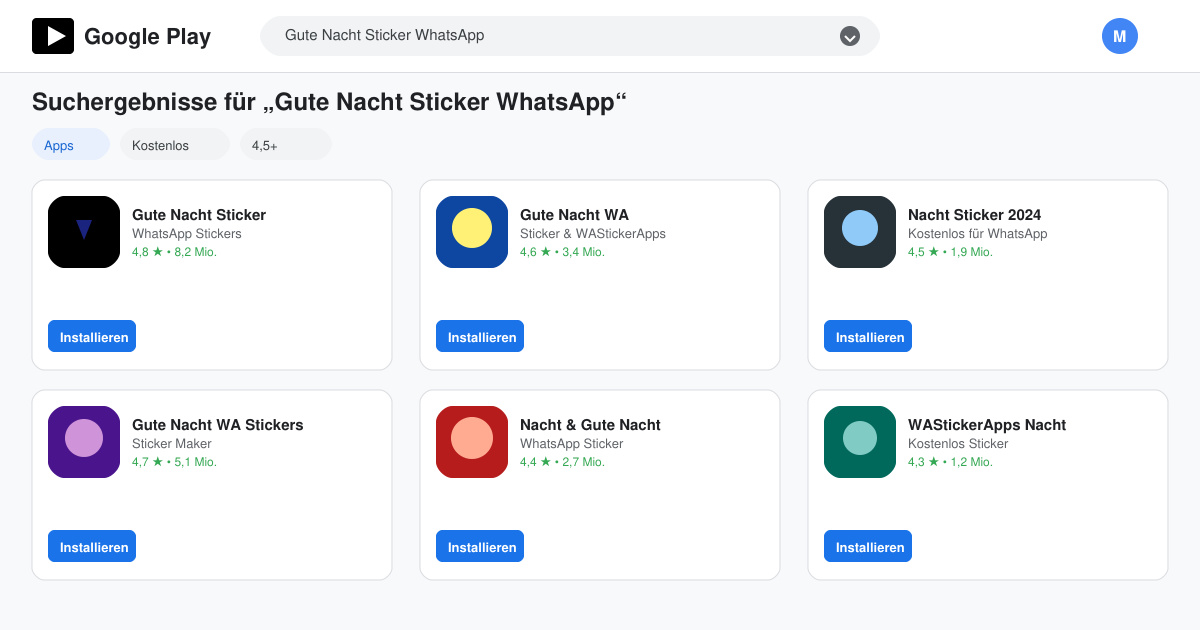
Task: Click the 4,6 star 3,4 Mio. rating
Action: (x=562, y=252)
